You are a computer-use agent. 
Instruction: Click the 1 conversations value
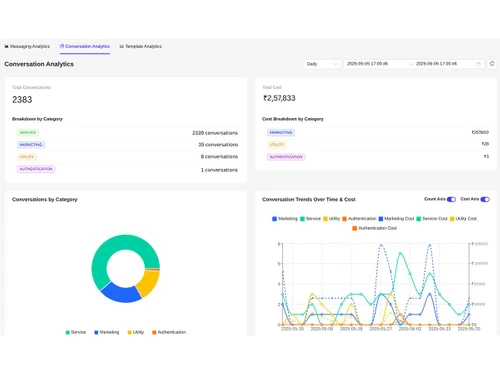[x=219, y=170]
